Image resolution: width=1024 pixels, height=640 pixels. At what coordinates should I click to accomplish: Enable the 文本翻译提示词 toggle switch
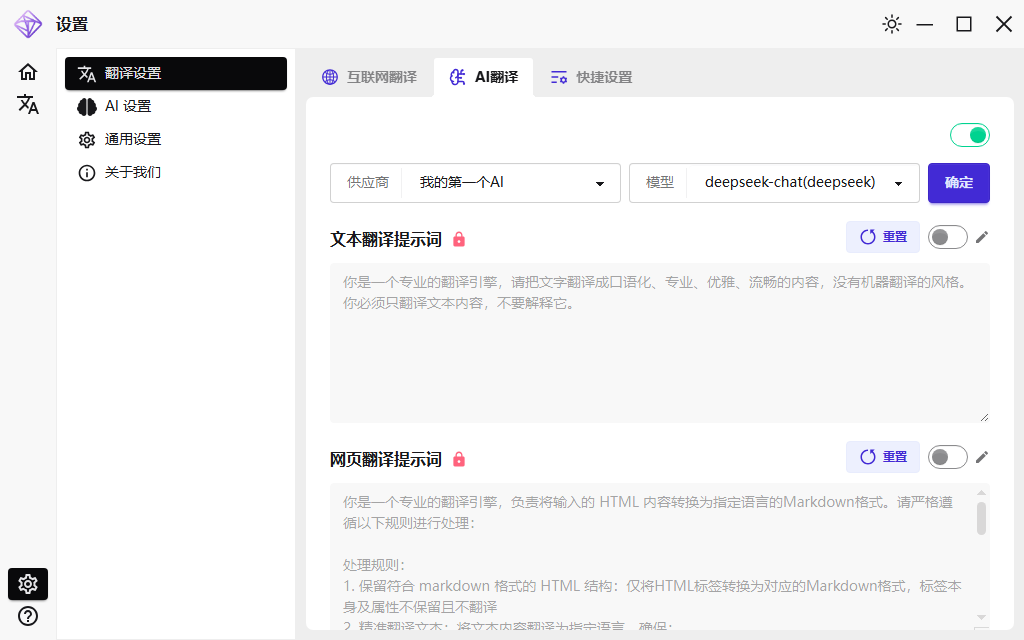point(947,237)
